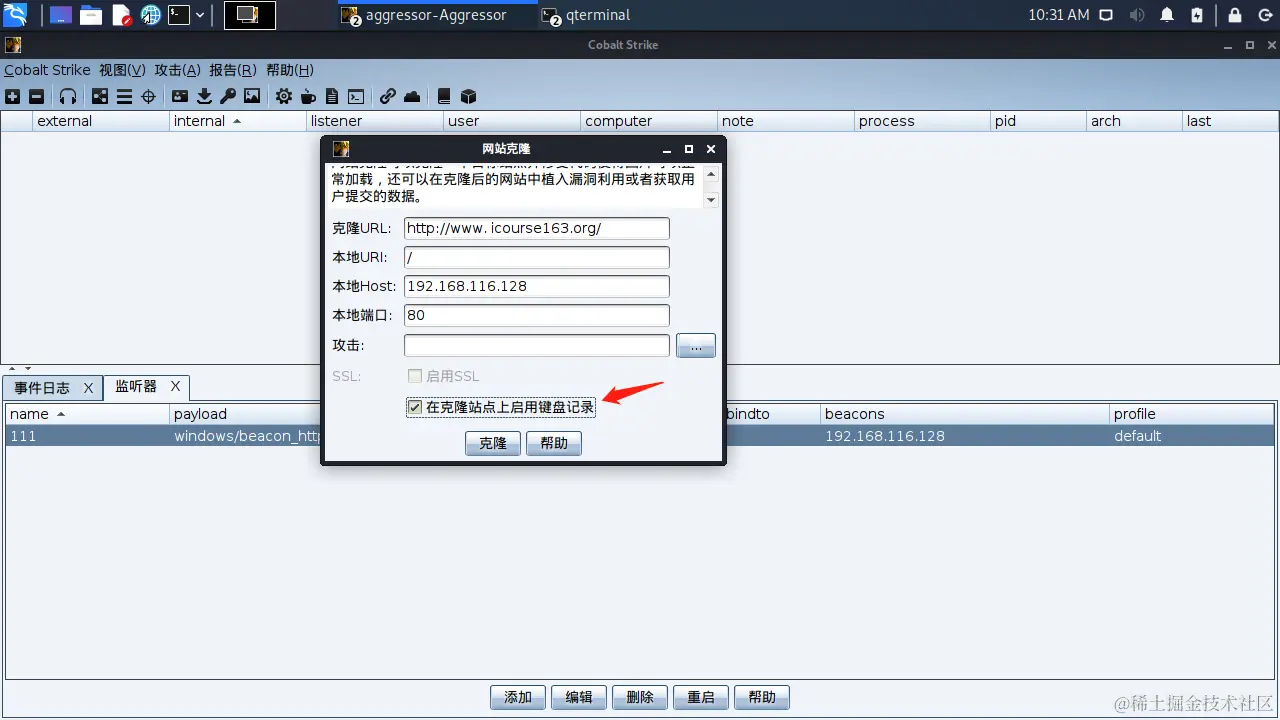Open listeners via the headphones icon
Image resolution: width=1280 pixels, height=720 pixels.
(x=68, y=97)
